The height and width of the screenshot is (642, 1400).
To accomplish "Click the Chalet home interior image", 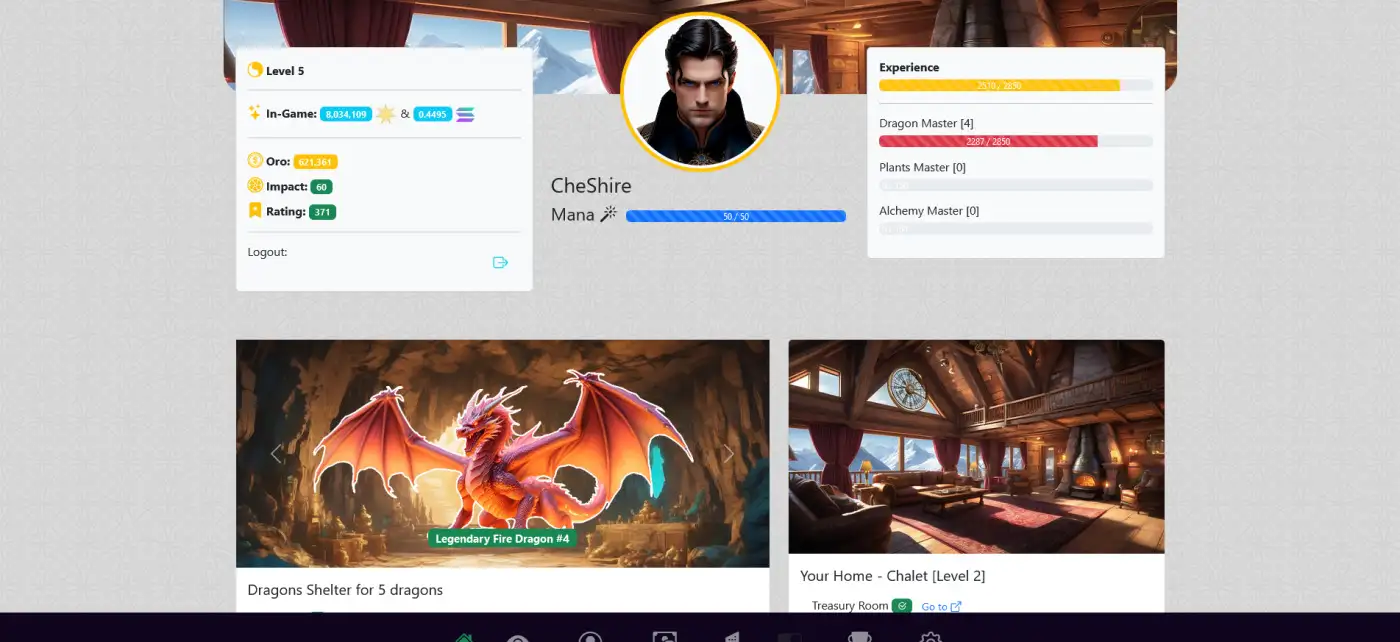I will pyautogui.click(x=976, y=447).
